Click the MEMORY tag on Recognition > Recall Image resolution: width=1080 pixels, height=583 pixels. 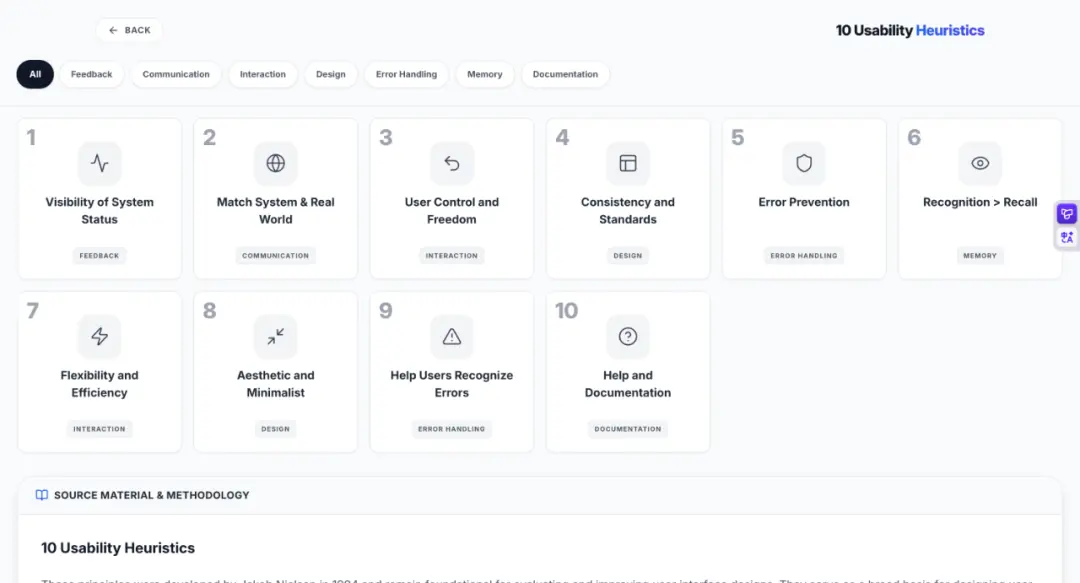[x=980, y=256]
